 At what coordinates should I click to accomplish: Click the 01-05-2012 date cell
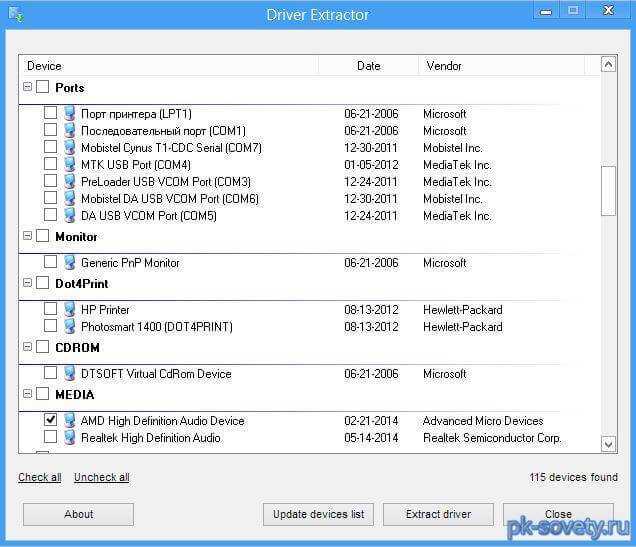click(x=371, y=164)
